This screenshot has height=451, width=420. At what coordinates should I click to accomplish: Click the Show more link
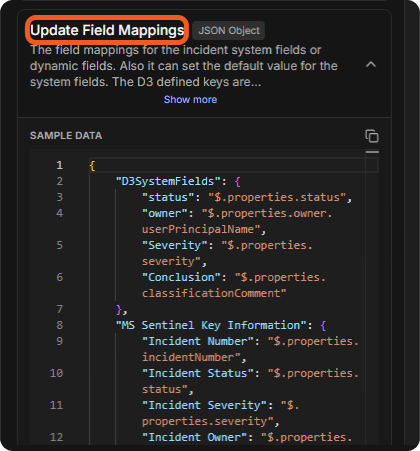point(190,99)
